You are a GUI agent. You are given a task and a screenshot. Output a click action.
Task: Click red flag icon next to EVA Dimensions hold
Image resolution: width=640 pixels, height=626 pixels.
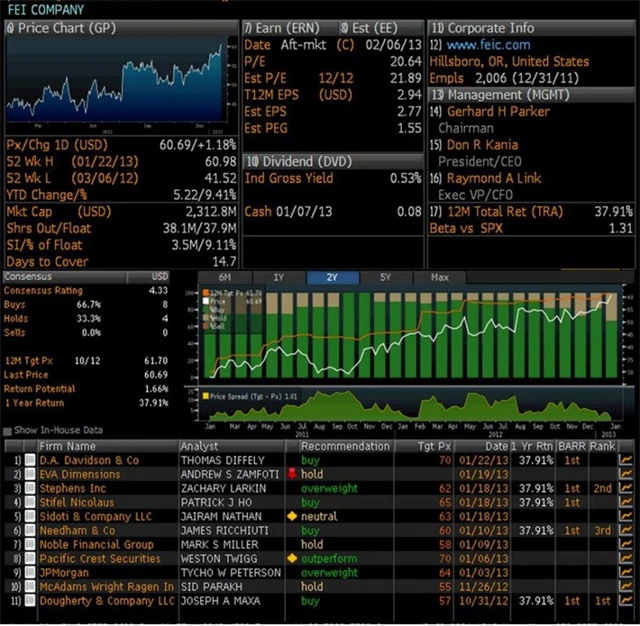[292, 474]
